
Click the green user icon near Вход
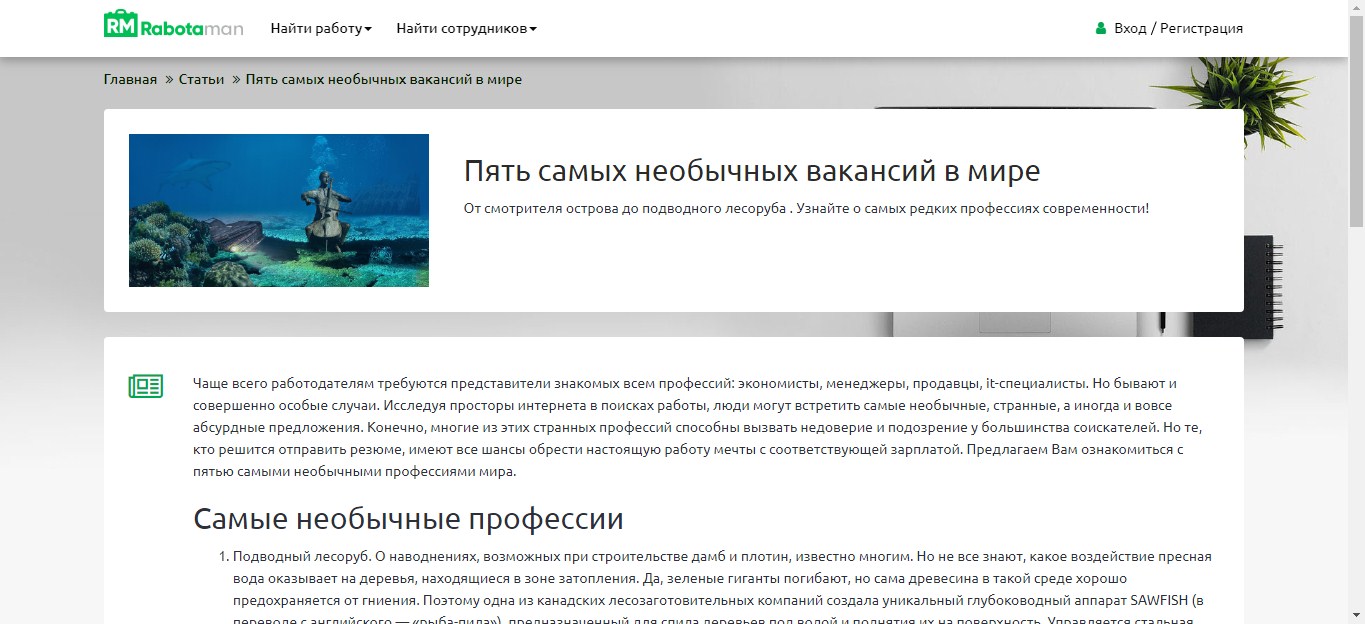[1101, 28]
